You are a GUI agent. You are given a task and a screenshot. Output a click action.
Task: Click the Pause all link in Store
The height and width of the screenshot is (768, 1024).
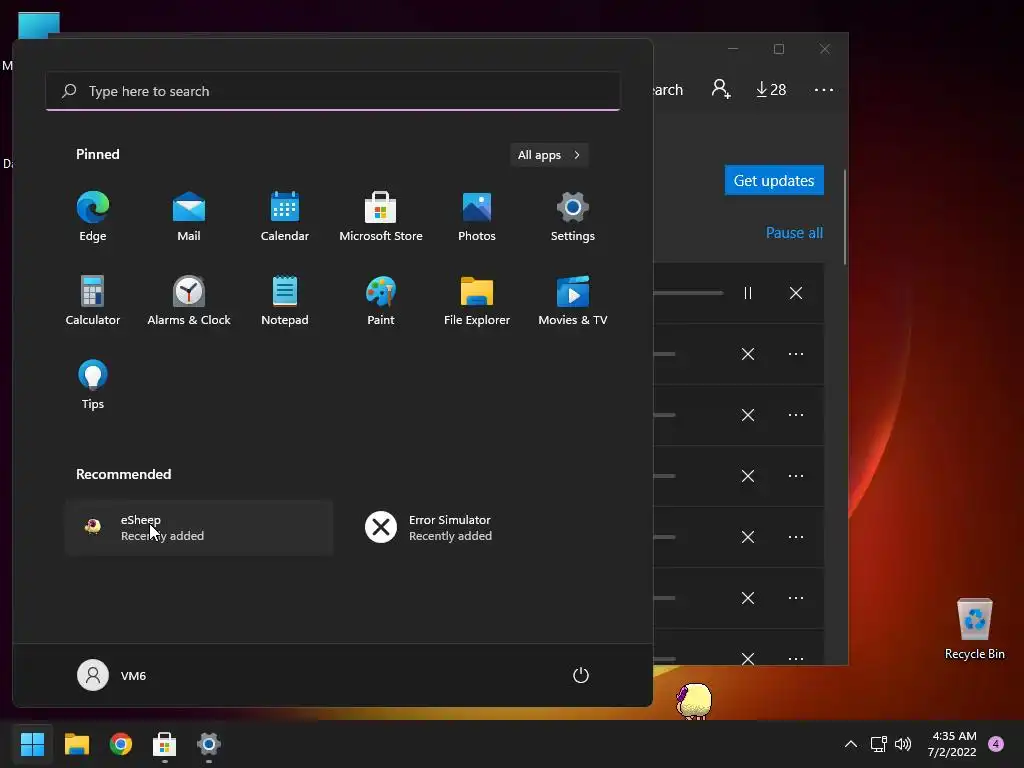click(794, 232)
